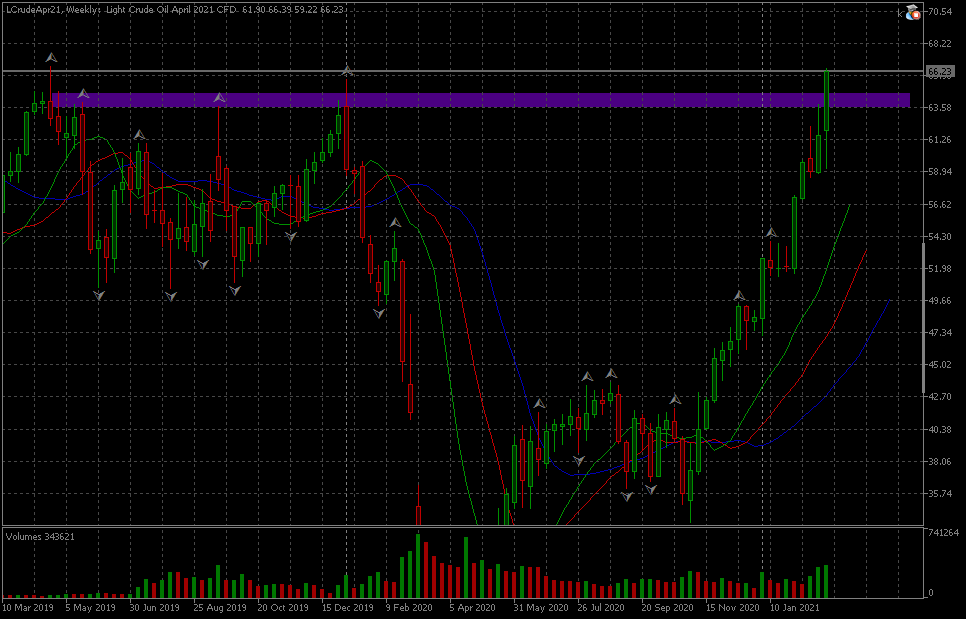Click the '5 Apr 2020' date label
Screen dimensions: 966x619
(x=473, y=608)
